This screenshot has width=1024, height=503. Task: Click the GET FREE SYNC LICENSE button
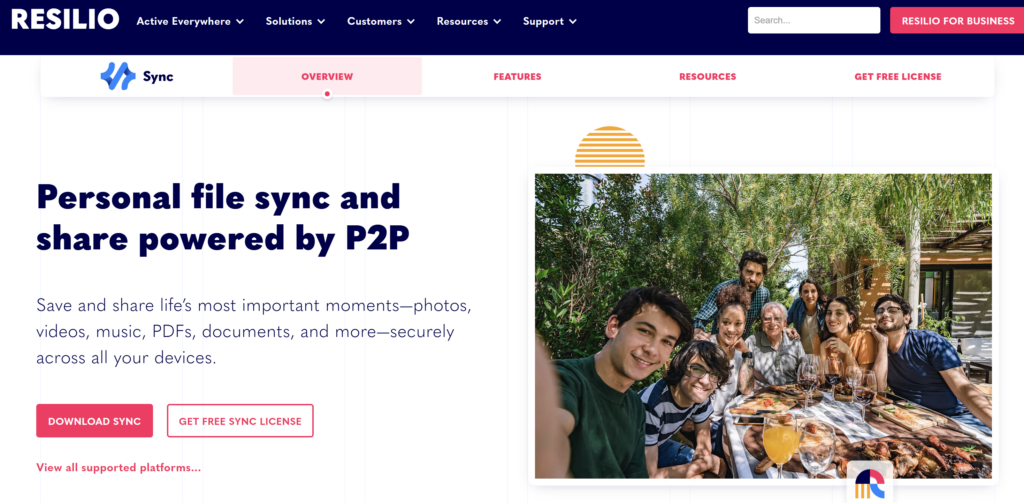click(x=240, y=421)
